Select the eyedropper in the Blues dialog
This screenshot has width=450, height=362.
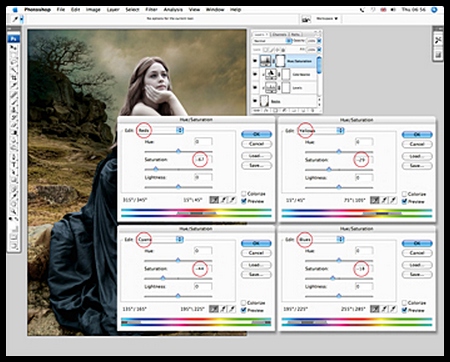375,309
